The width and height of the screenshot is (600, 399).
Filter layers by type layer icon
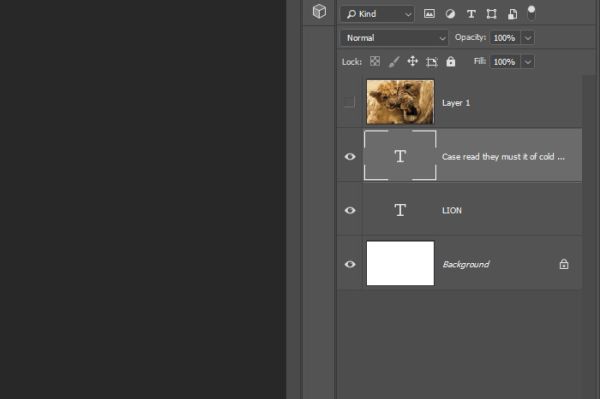coord(471,14)
